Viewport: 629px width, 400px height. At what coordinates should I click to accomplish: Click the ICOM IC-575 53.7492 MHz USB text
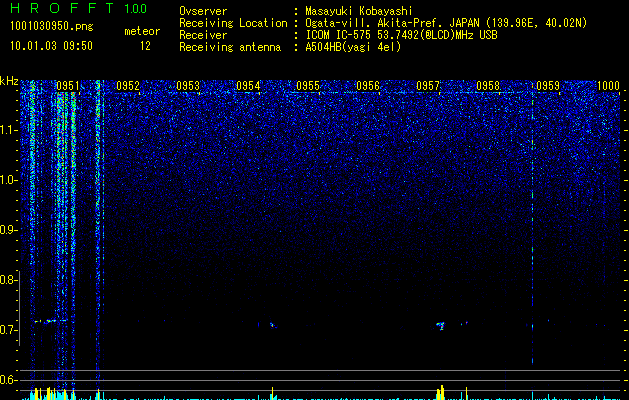point(401,35)
